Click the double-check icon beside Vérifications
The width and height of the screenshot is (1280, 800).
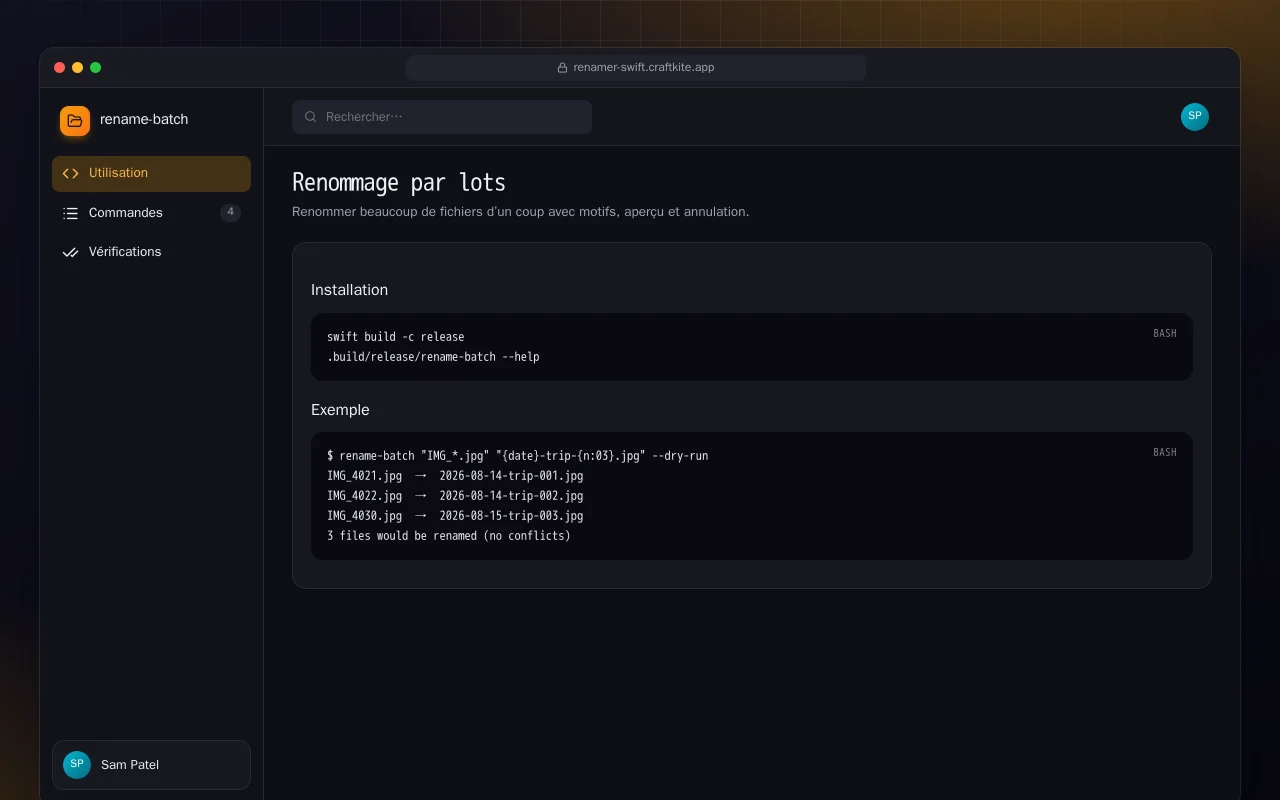coord(70,252)
